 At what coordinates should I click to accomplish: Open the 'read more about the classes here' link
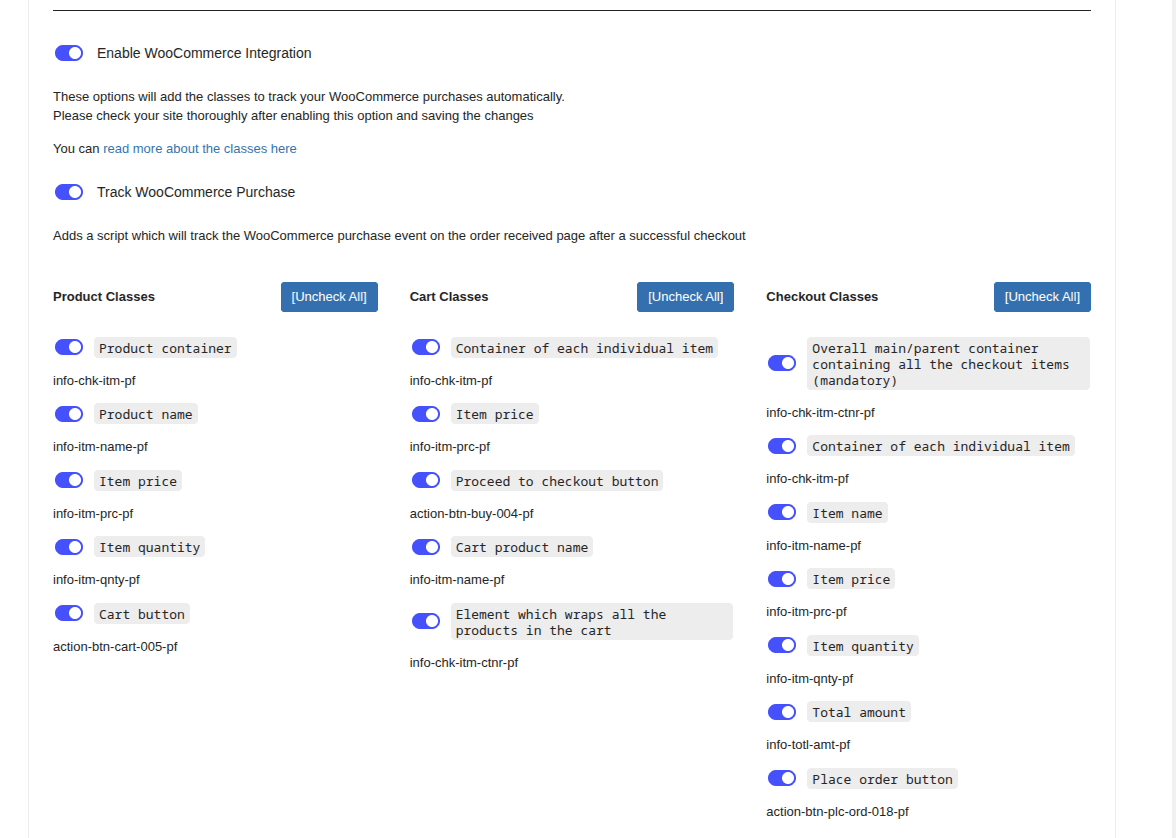[200, 149]
